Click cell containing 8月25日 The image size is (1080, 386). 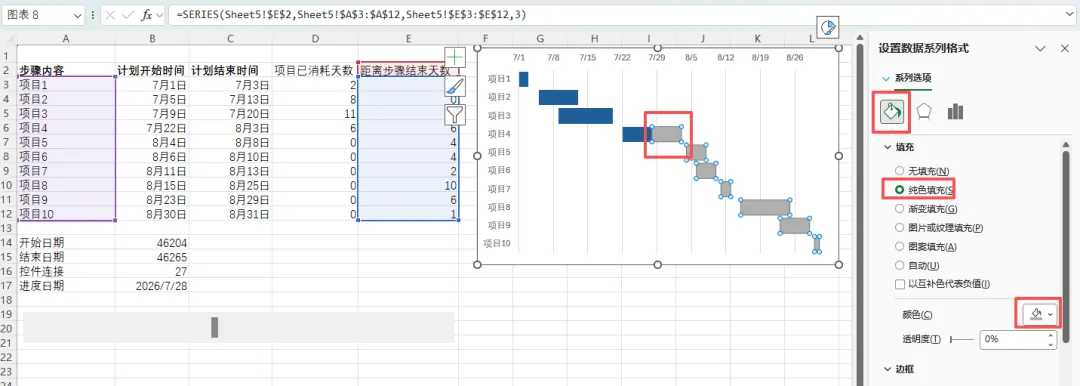(x=230, y=185)
